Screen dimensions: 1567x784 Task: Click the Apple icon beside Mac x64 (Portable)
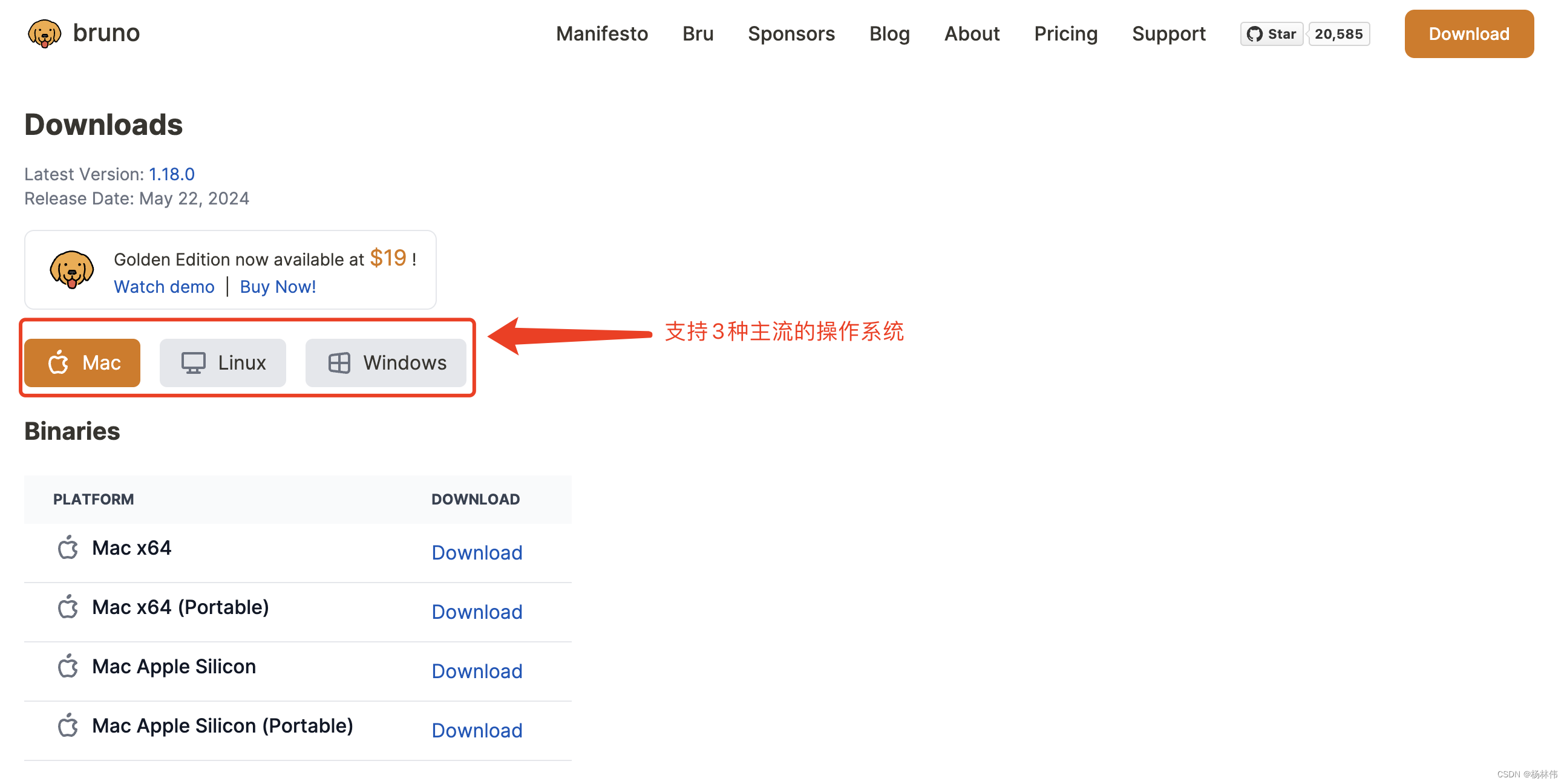pyautogui.click(x=68, y=606)
